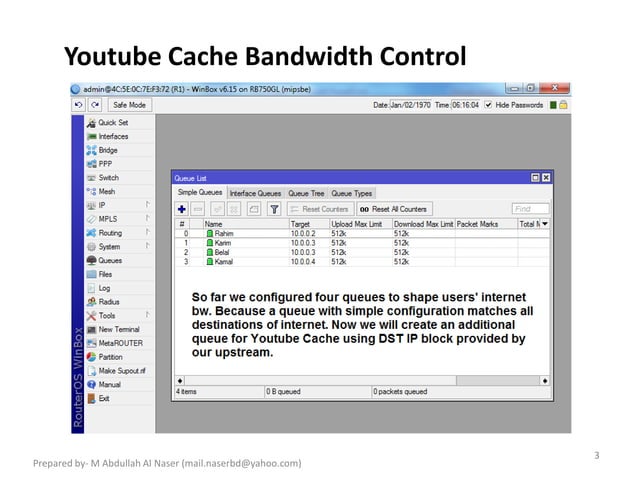Click Make Supout.rif
Image resolution: width=638 pixels, height=478 pixels.
coord(119,371)
